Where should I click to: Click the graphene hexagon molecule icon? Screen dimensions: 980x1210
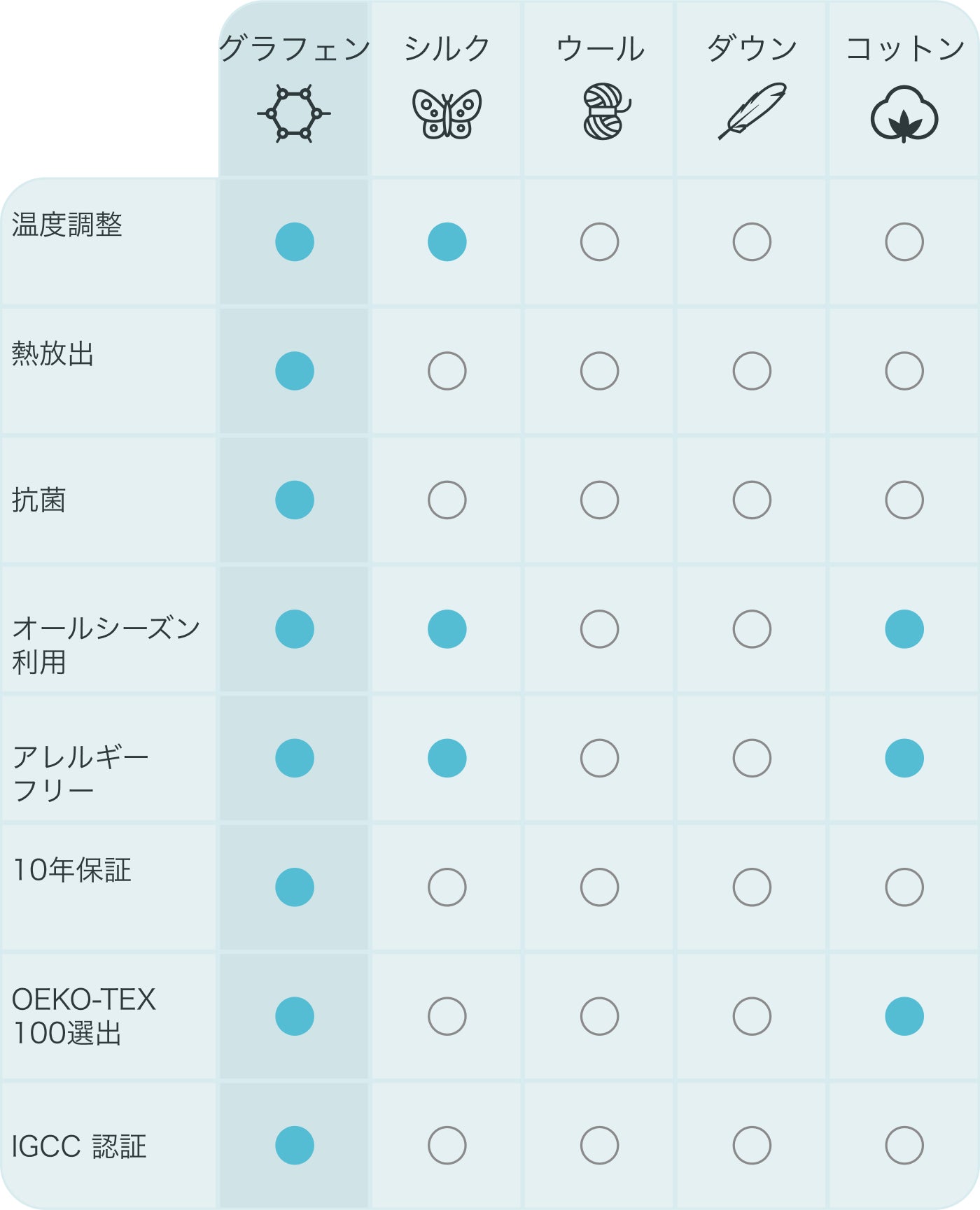click(294, 113)
